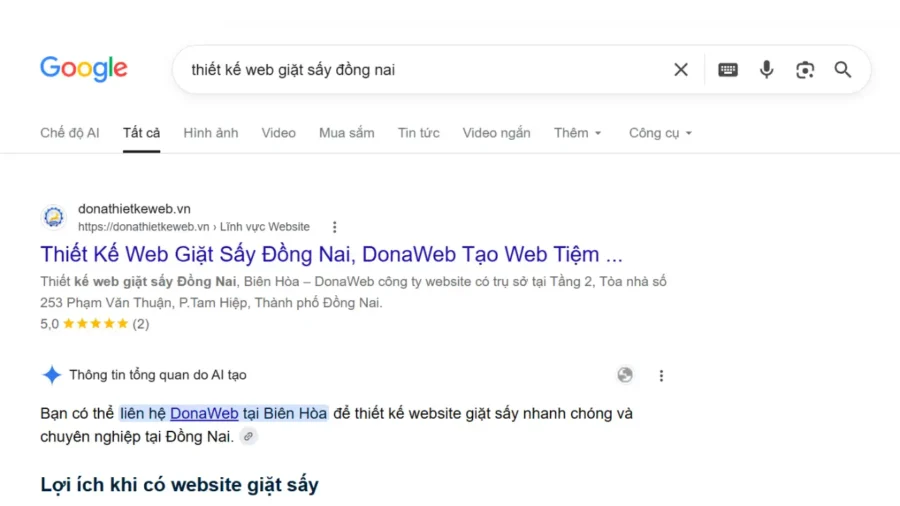Click the Google logo
The image size is (900, 506).
[x=84, y=69]
